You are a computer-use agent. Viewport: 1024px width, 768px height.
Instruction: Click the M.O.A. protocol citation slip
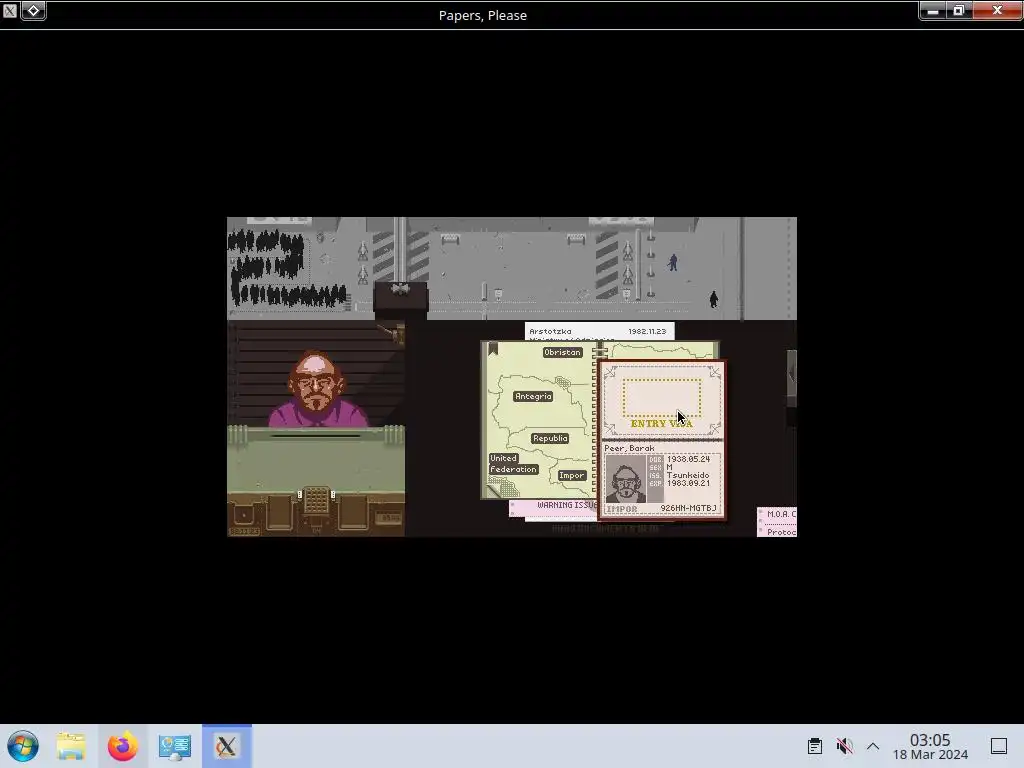pos(776,522)
